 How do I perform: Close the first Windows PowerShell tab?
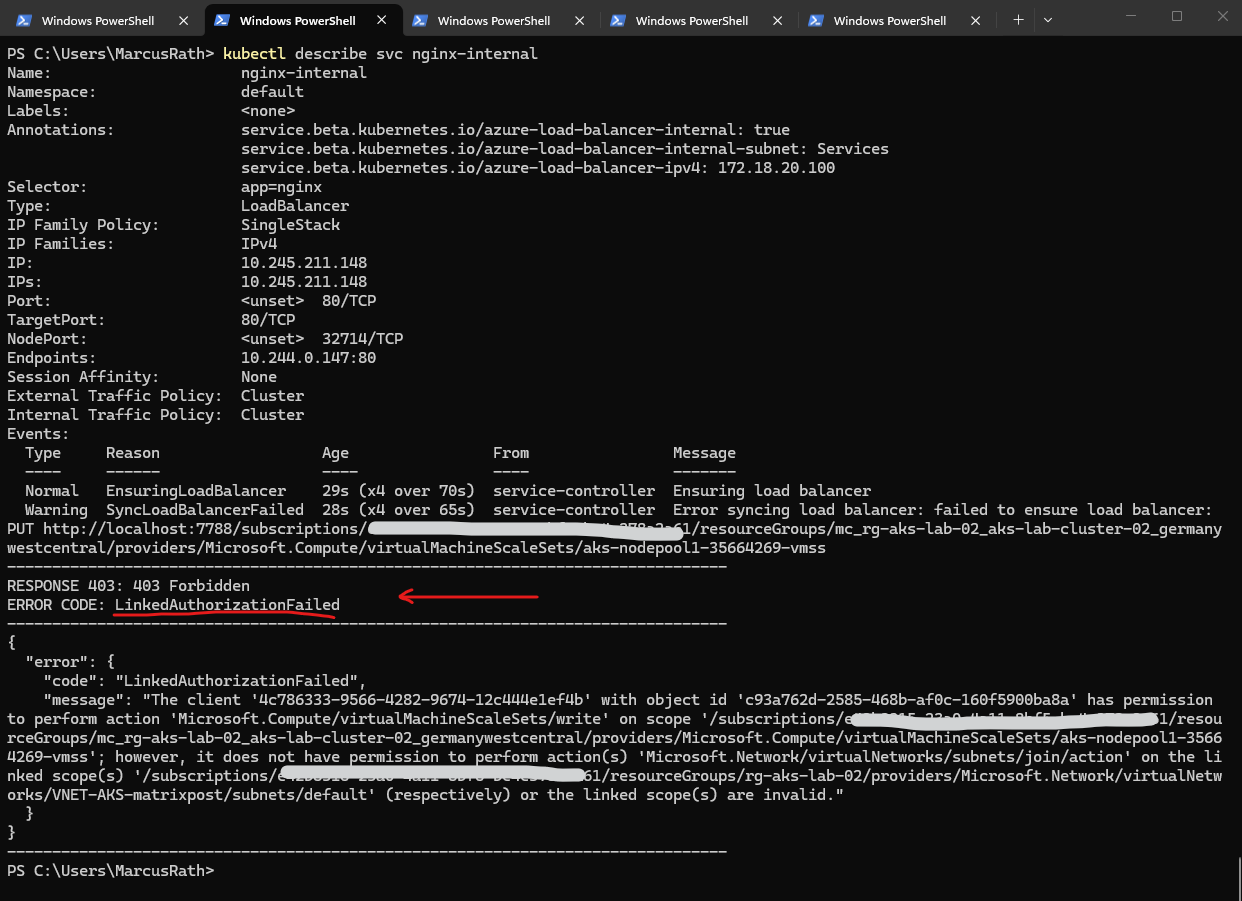tap(182, 20)
